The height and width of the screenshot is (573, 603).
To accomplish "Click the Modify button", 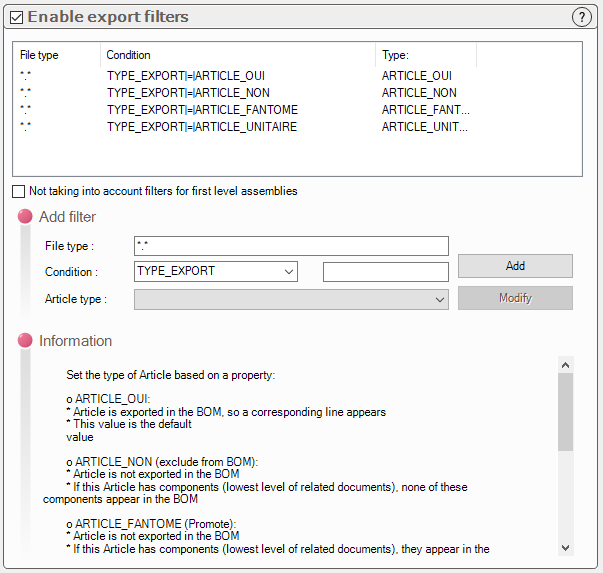I will point(515,298).
